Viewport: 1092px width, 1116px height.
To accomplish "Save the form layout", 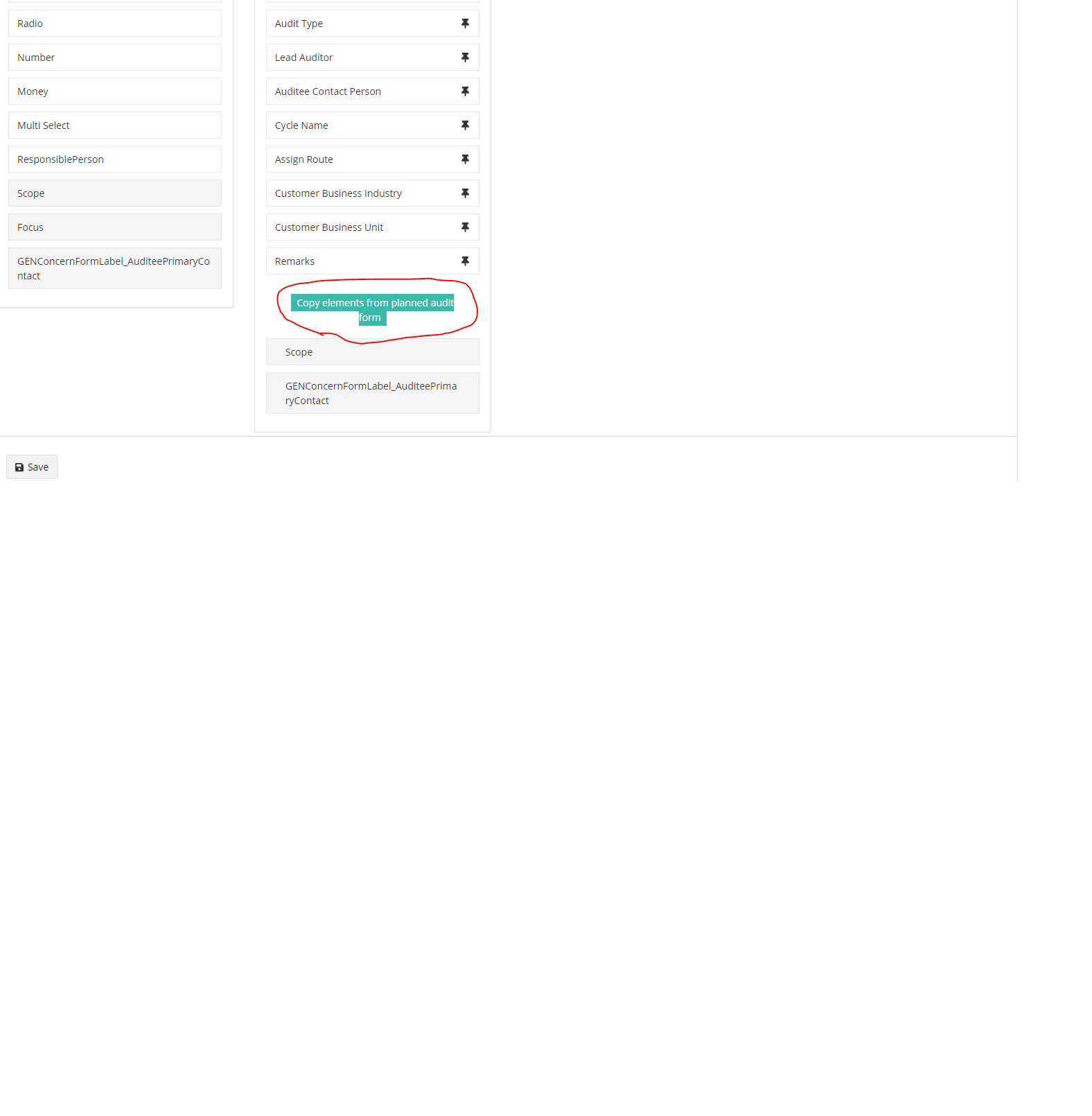I will tap(32, 467).
